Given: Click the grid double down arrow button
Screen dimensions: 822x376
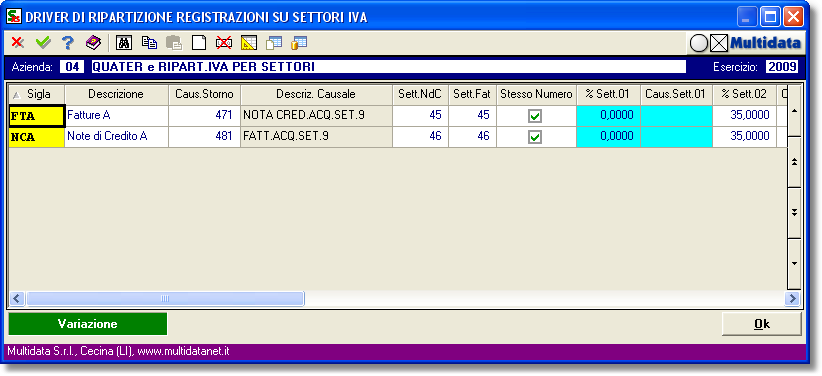Looking at the screenshot, I should [x=794, y=213].
